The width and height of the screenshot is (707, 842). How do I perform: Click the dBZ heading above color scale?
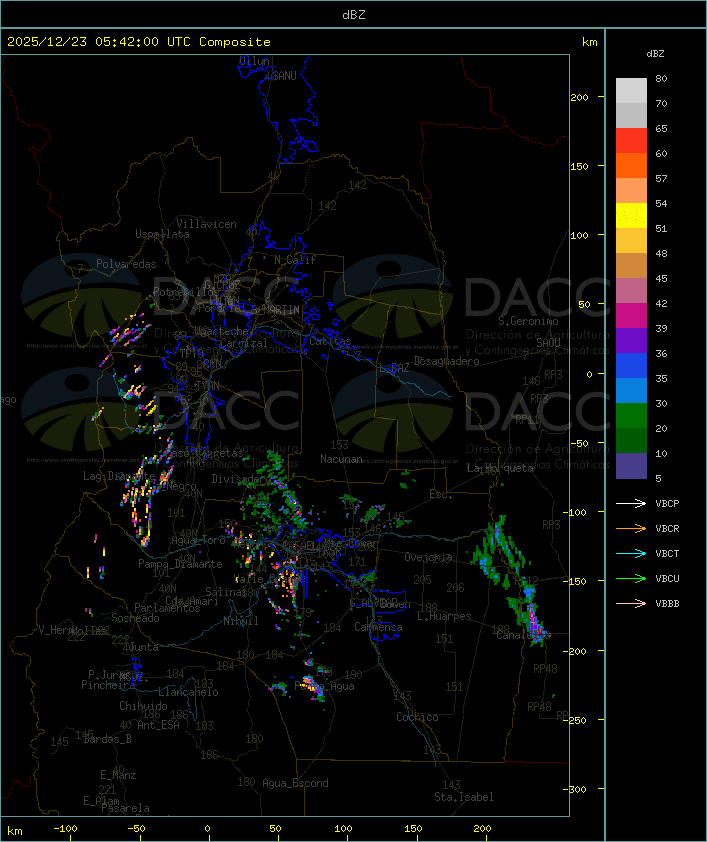click(655, 54)
